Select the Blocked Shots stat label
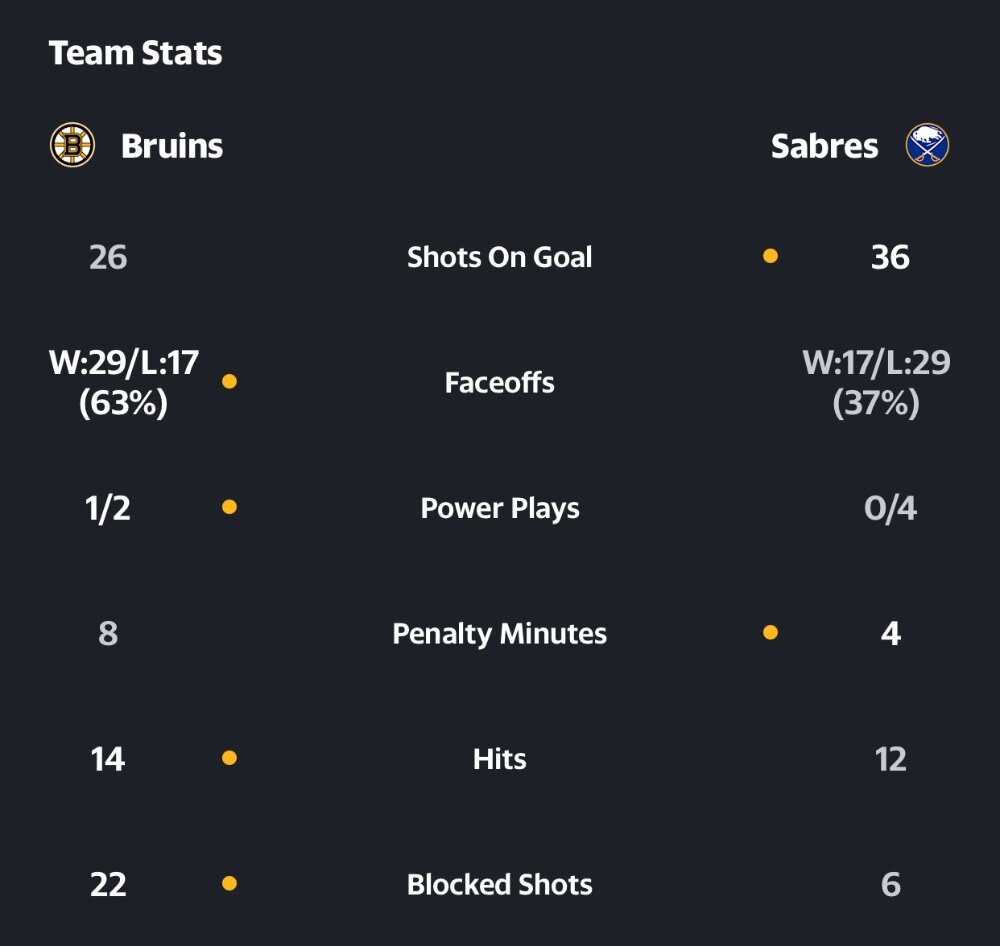The image size is (1000, 946). 499,885
